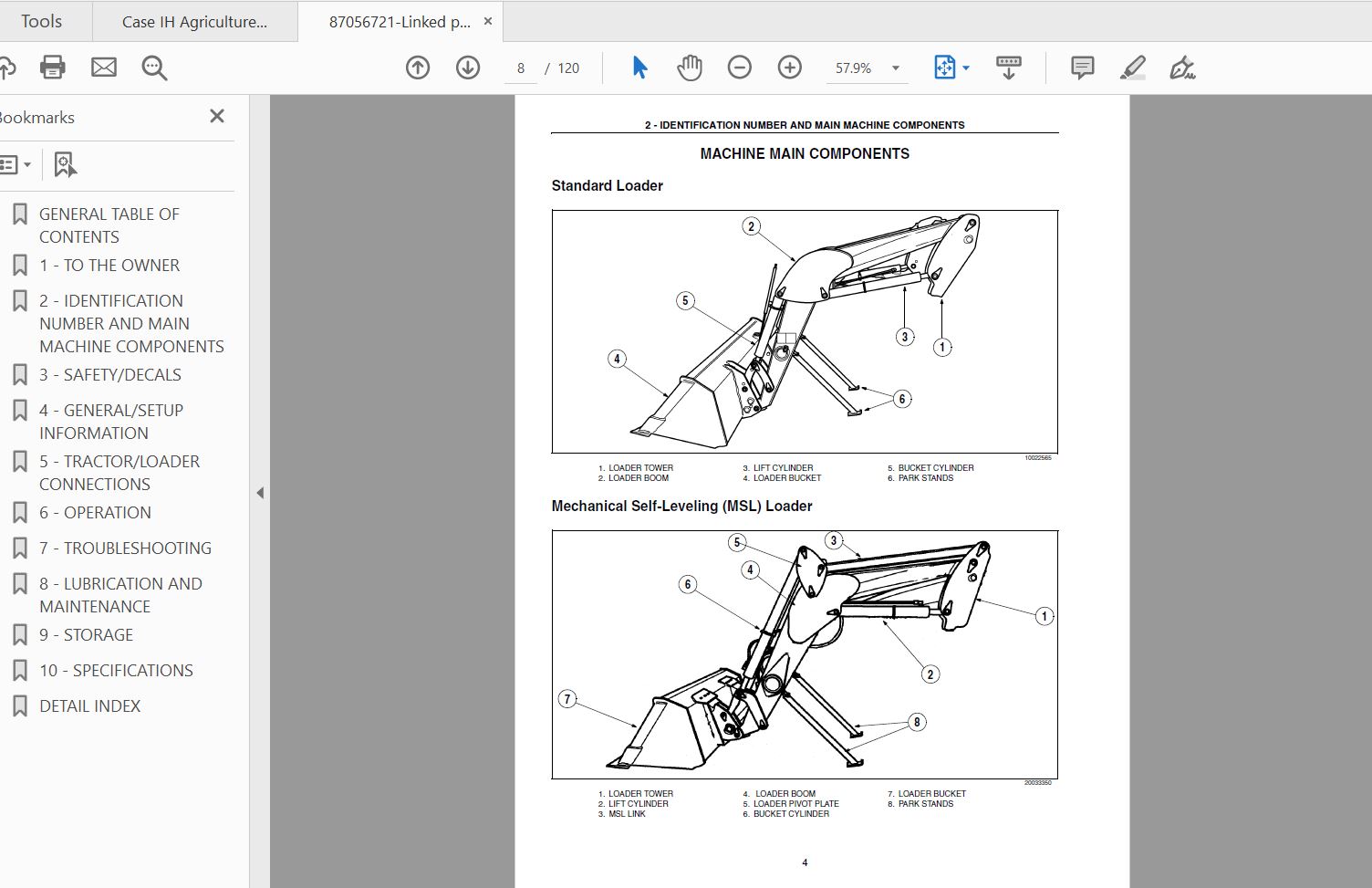Image resolution: width=1372 pixels, height=888 pixels.
Task: Click bookmark icon beside DETAIL INDEX
Action: pyautogui.click(x=19, y=706)
